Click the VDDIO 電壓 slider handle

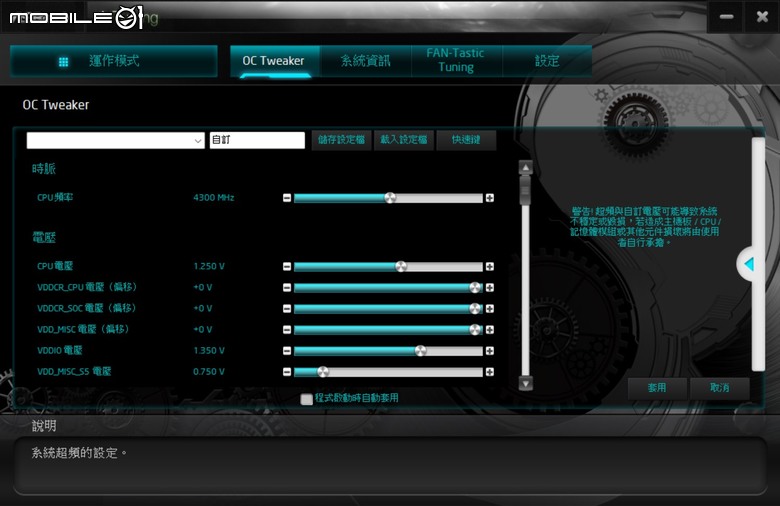coord(420,351)
